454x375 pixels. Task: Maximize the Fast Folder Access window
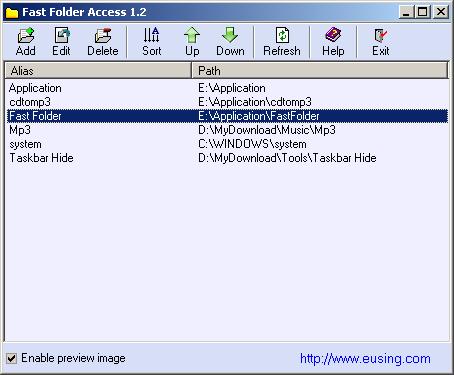pos(423,12)
